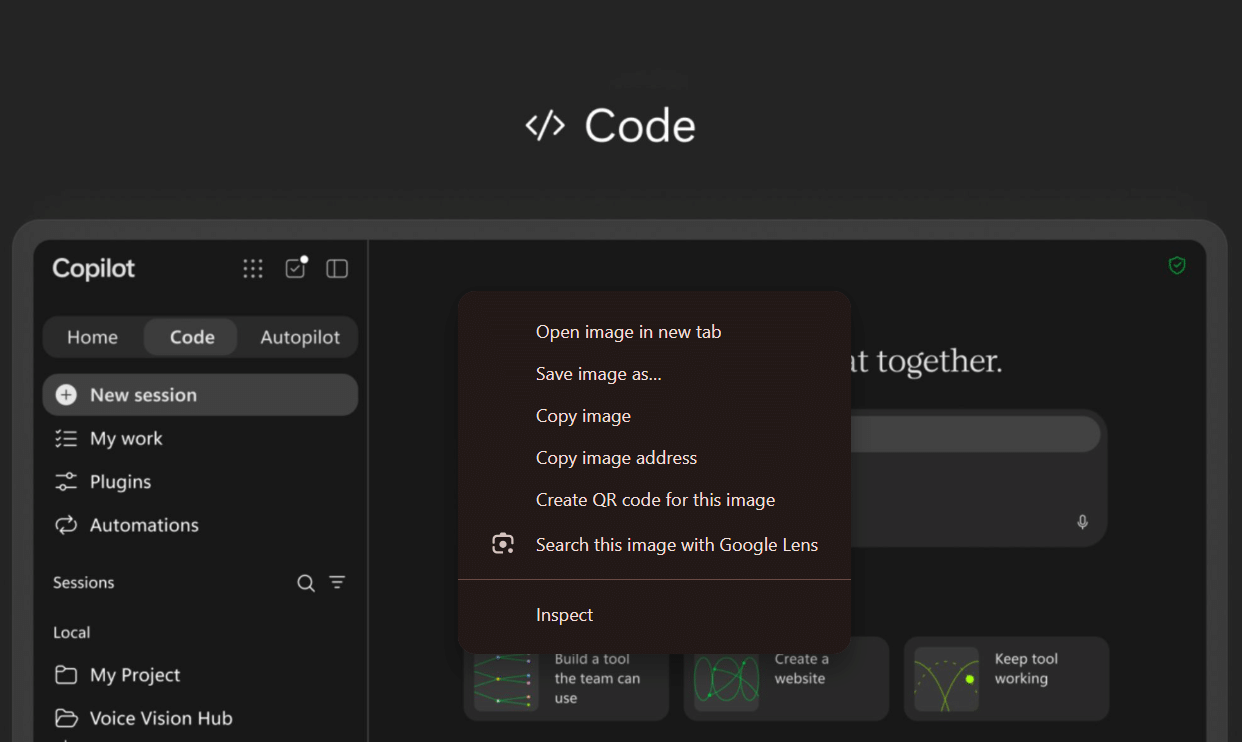The height and width of the screenshot is (742, 1242).
Task: Click the Build a tool suggestion card
Action: tap(566, 679)
